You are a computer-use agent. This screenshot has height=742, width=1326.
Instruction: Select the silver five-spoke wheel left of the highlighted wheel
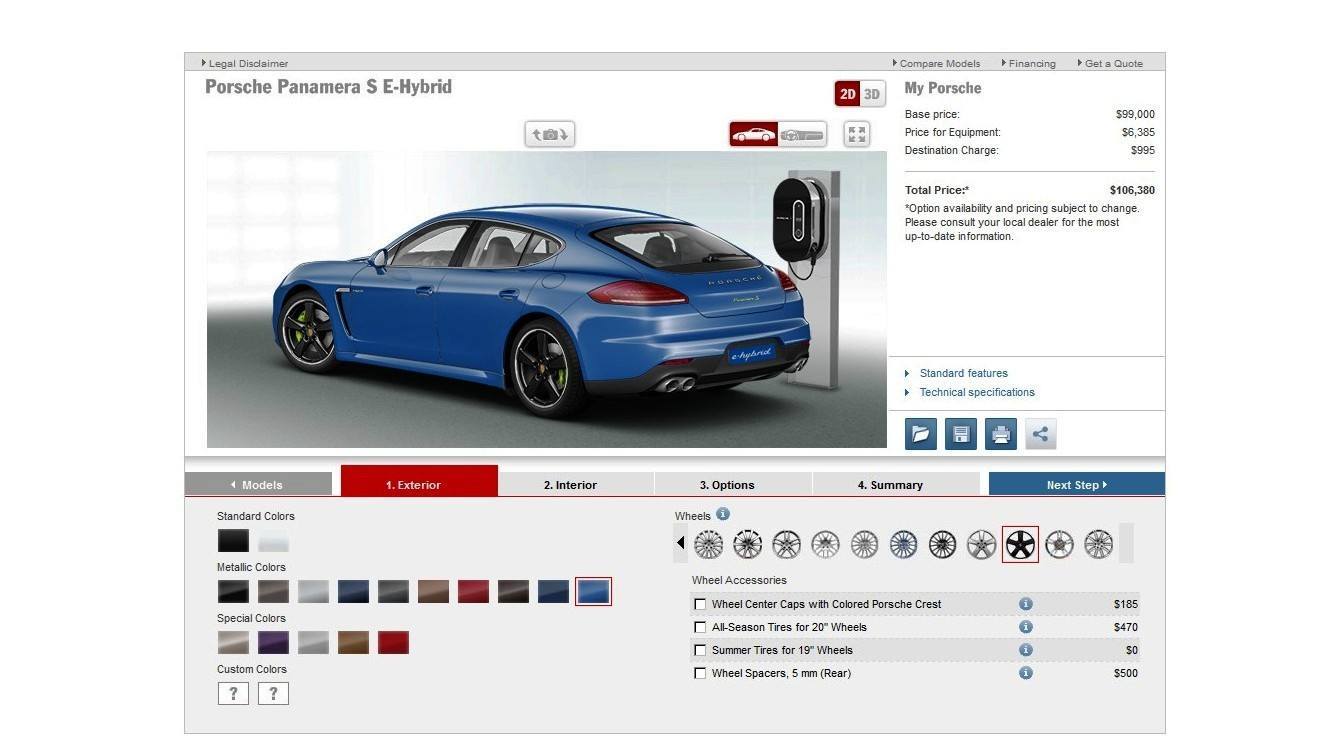click(x=981, y=544)
